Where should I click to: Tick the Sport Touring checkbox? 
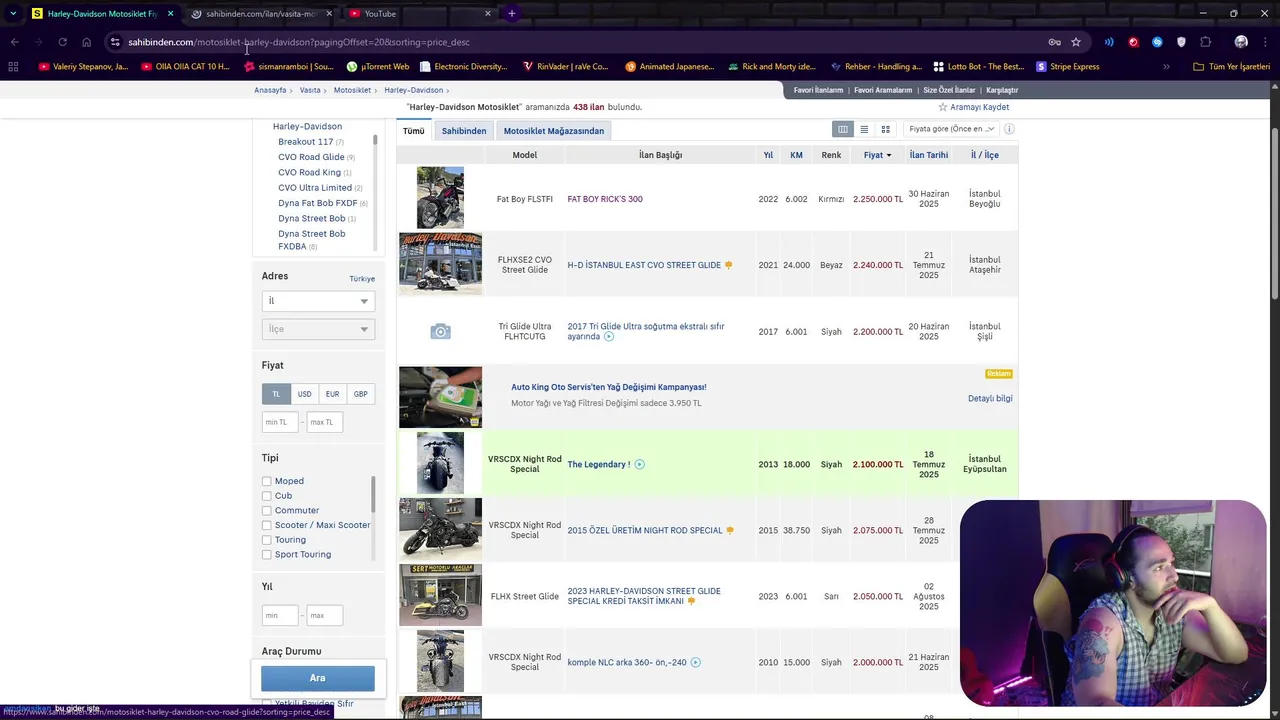267,554
